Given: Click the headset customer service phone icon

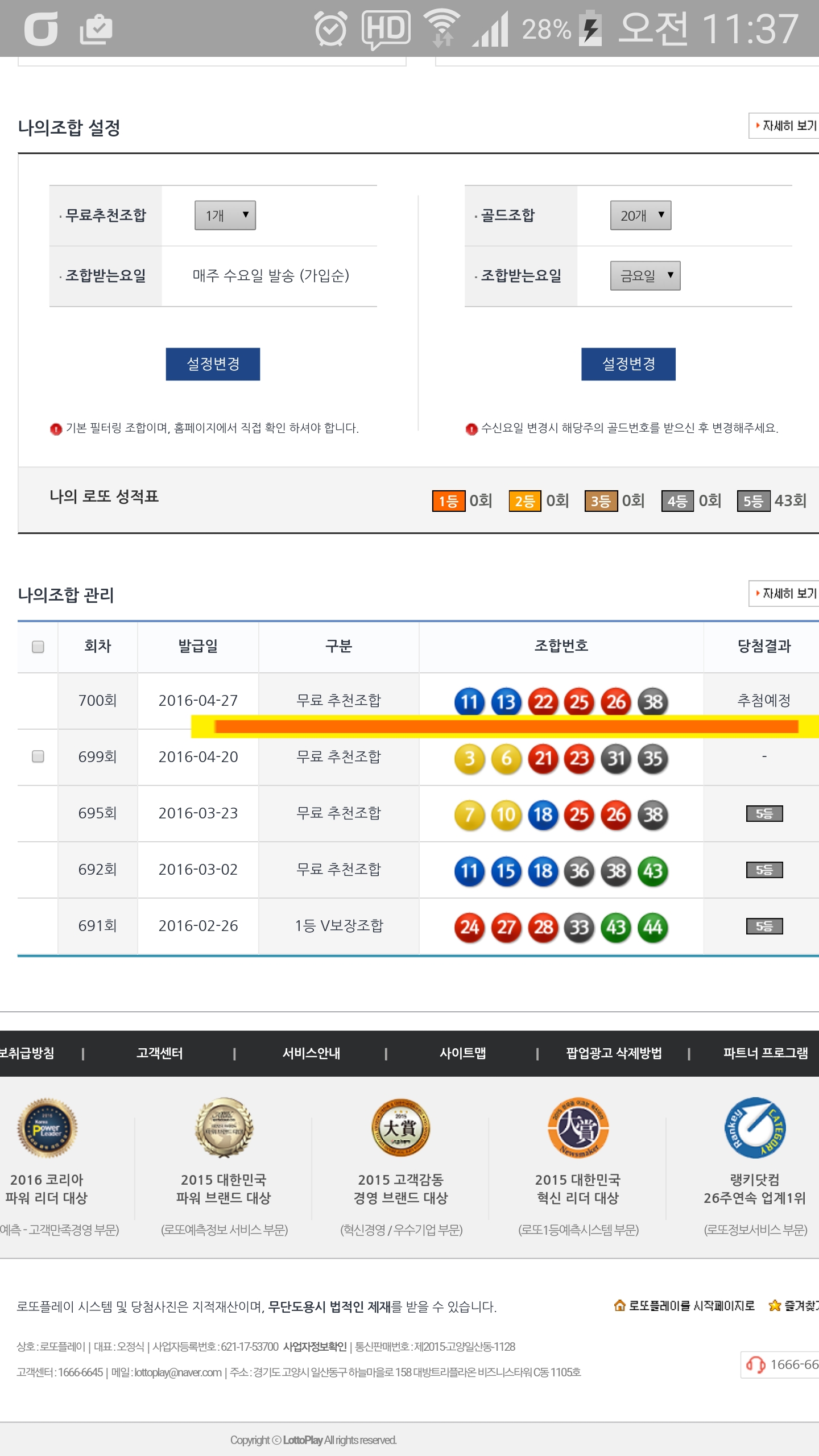Looking at the screenshot, I should tap(755, 1365).
